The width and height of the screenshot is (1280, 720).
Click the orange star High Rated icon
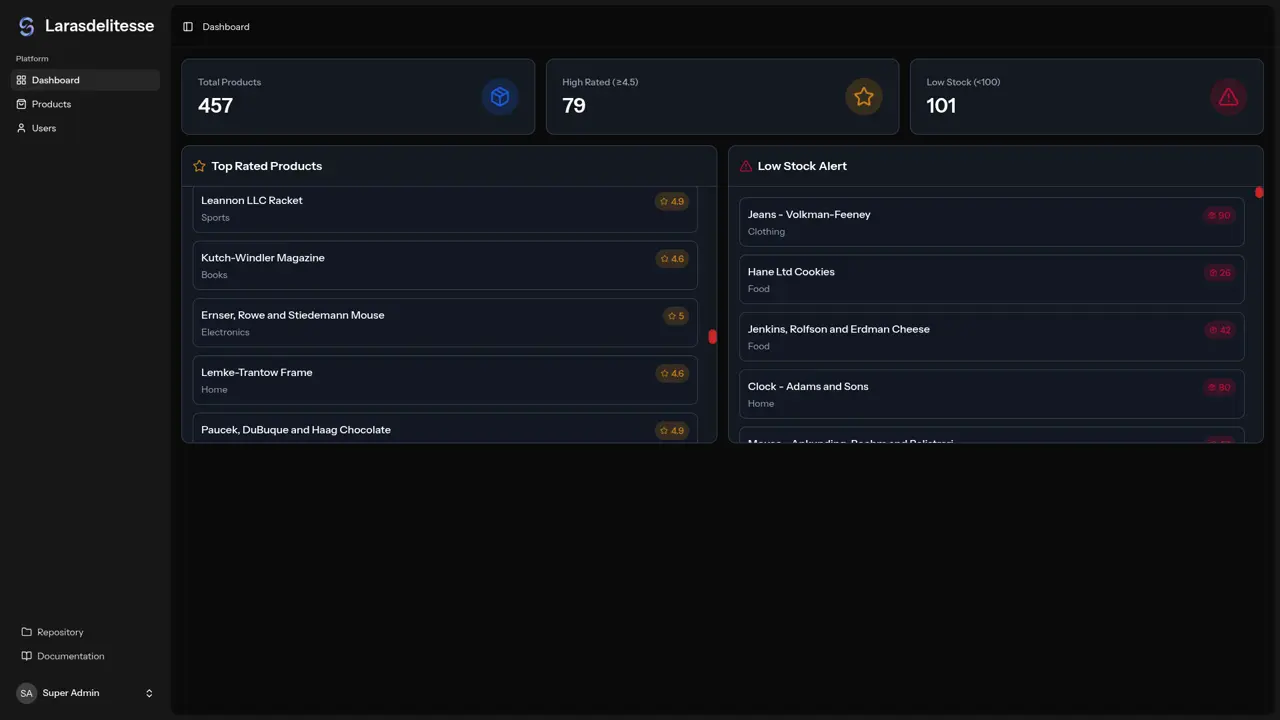pos(864,97)
